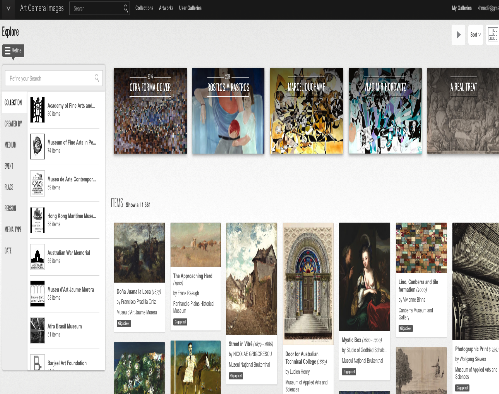The width and height of the screenshot is (499, 394).
Task: Click the Academy of Fine Arts collection logo
Action: pos(37,110)
